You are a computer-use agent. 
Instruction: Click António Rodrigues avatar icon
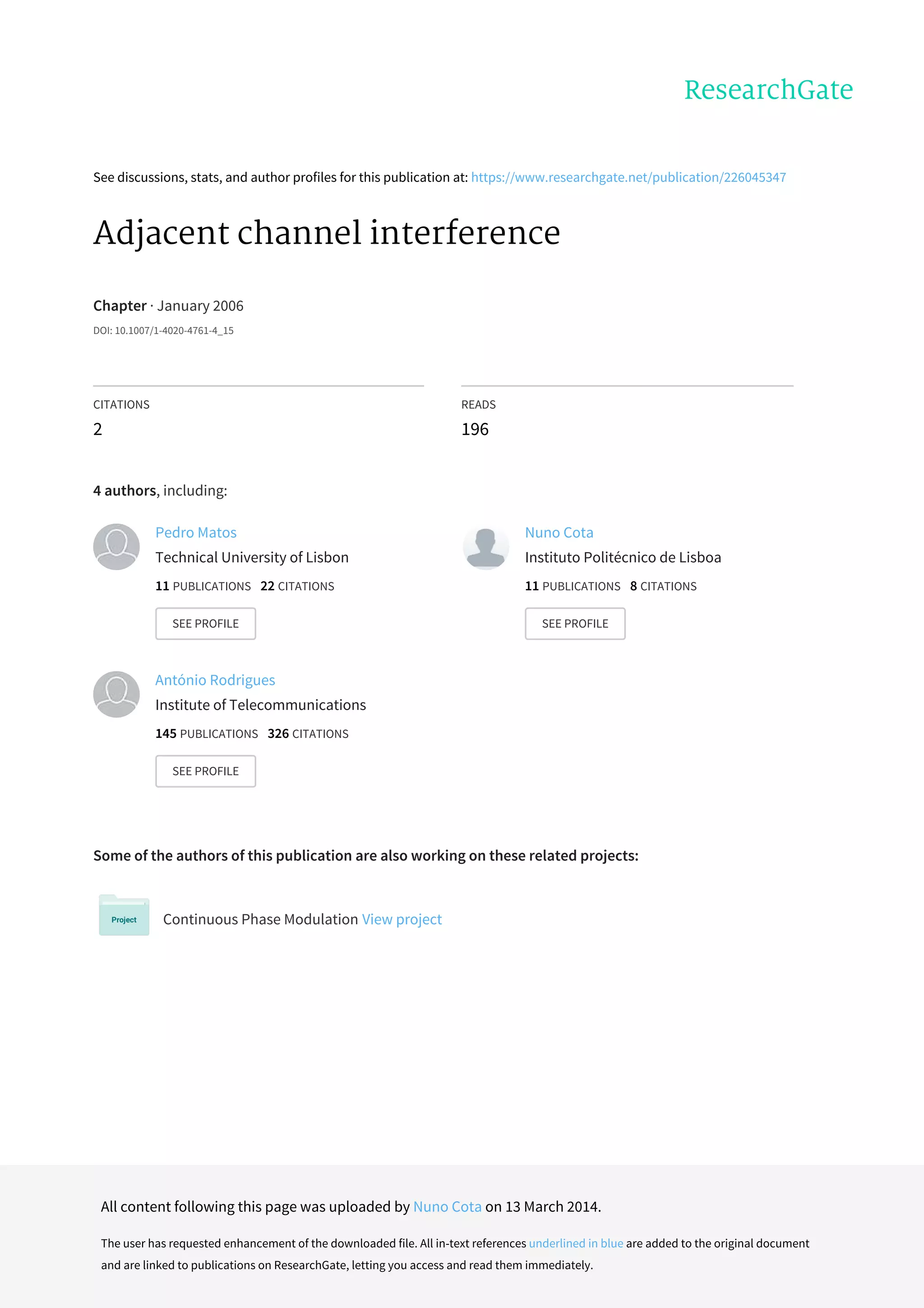point(116,694)
